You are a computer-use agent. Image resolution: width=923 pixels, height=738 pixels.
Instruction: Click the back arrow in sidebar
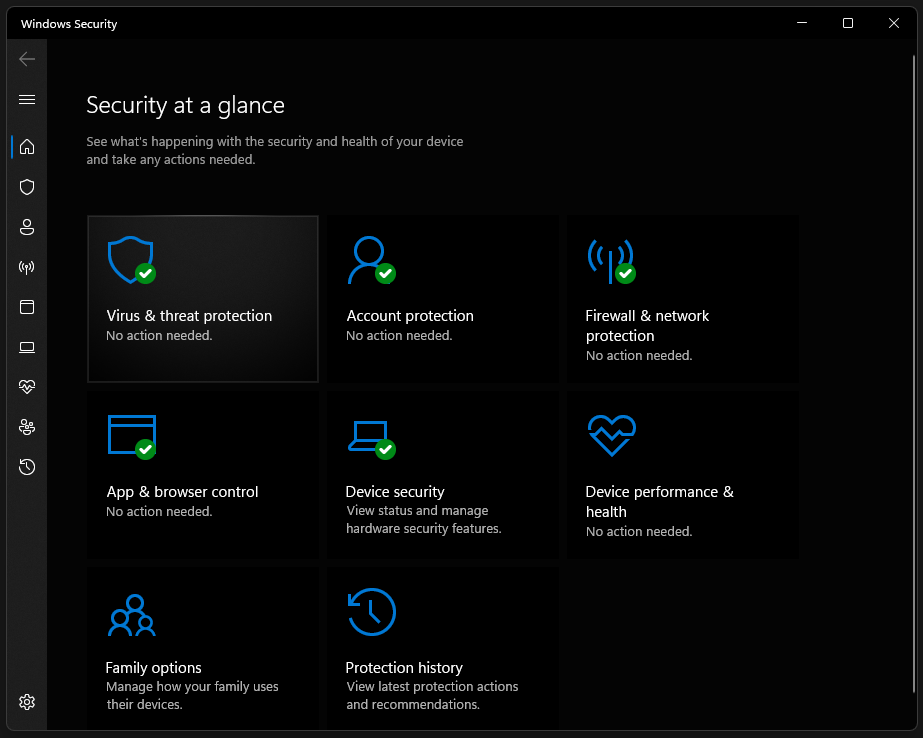pyautogui.click(x=27, y=59)
